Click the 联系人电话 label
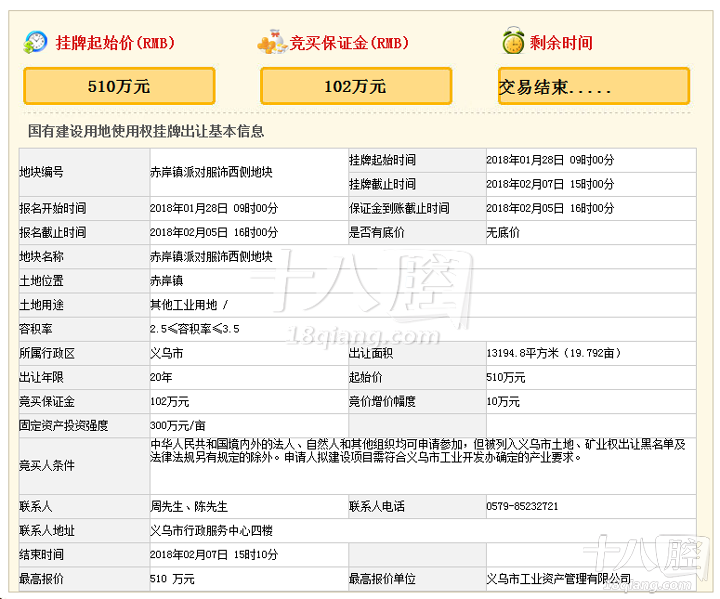The height and width of the screenshot is (599, 720). click(x=377, y=506)
